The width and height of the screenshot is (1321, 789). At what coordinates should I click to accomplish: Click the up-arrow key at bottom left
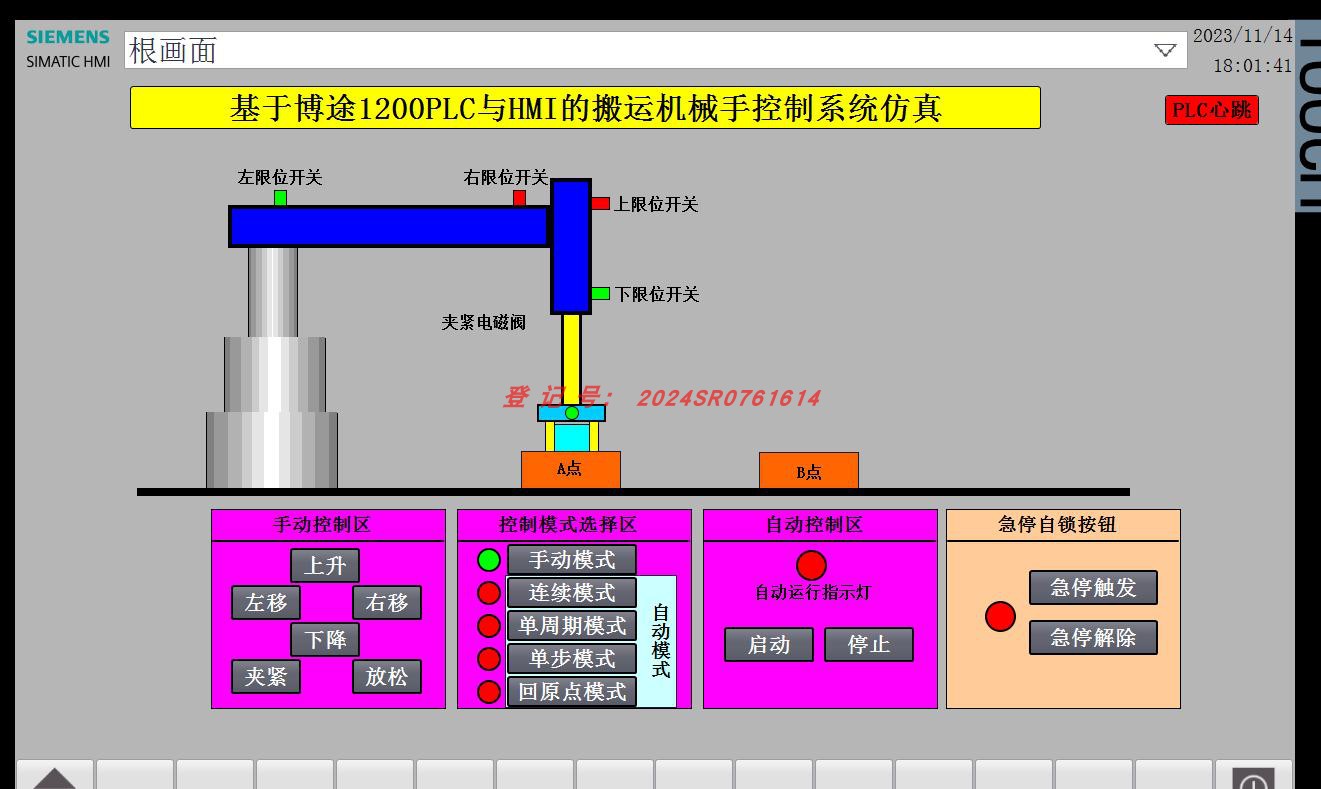tap(55, 775)
